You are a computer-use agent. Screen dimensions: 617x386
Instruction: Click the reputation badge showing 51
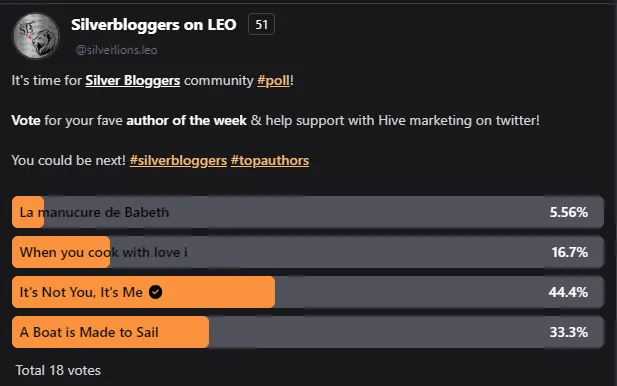261,24
